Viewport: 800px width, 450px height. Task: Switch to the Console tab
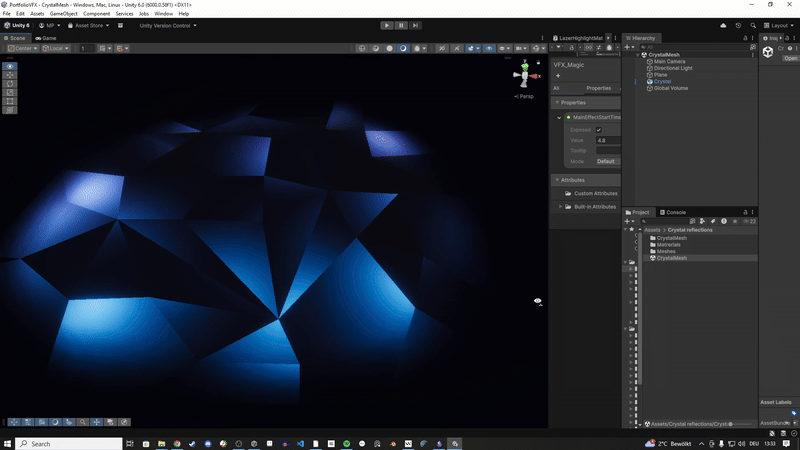pos(675,212)
